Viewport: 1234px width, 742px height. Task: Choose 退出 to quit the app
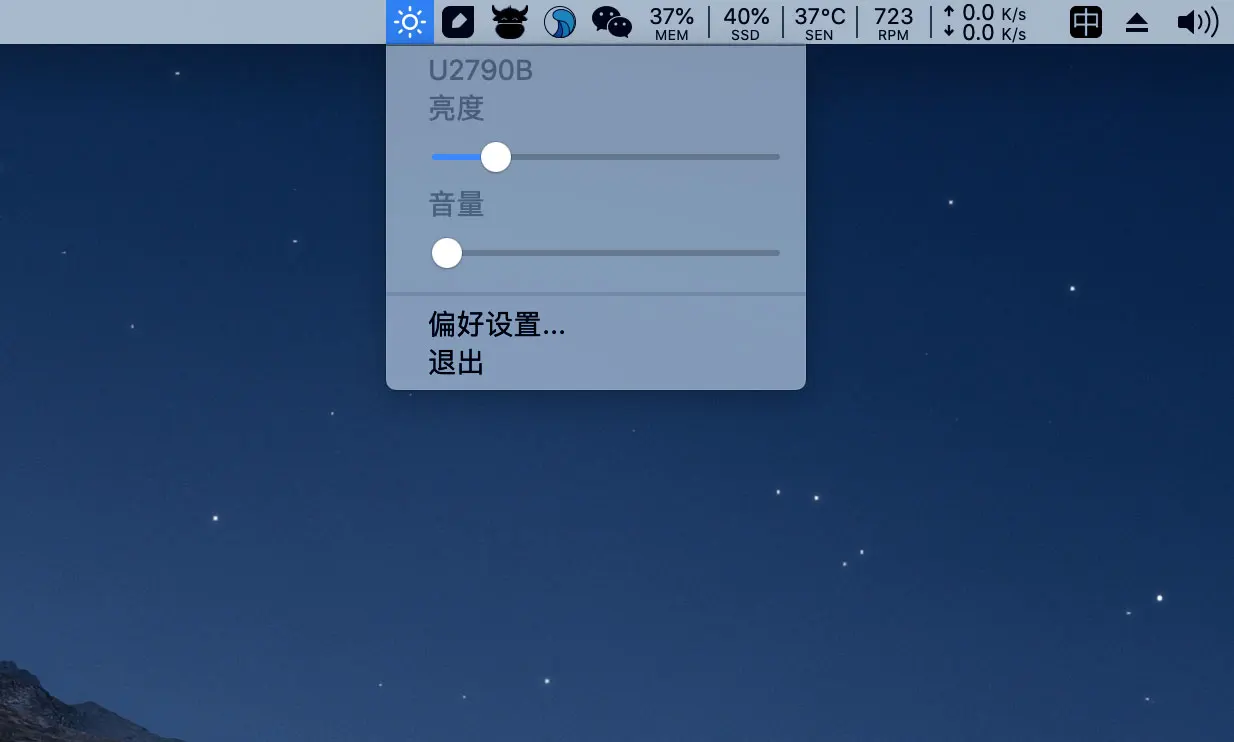pos(457,362)
